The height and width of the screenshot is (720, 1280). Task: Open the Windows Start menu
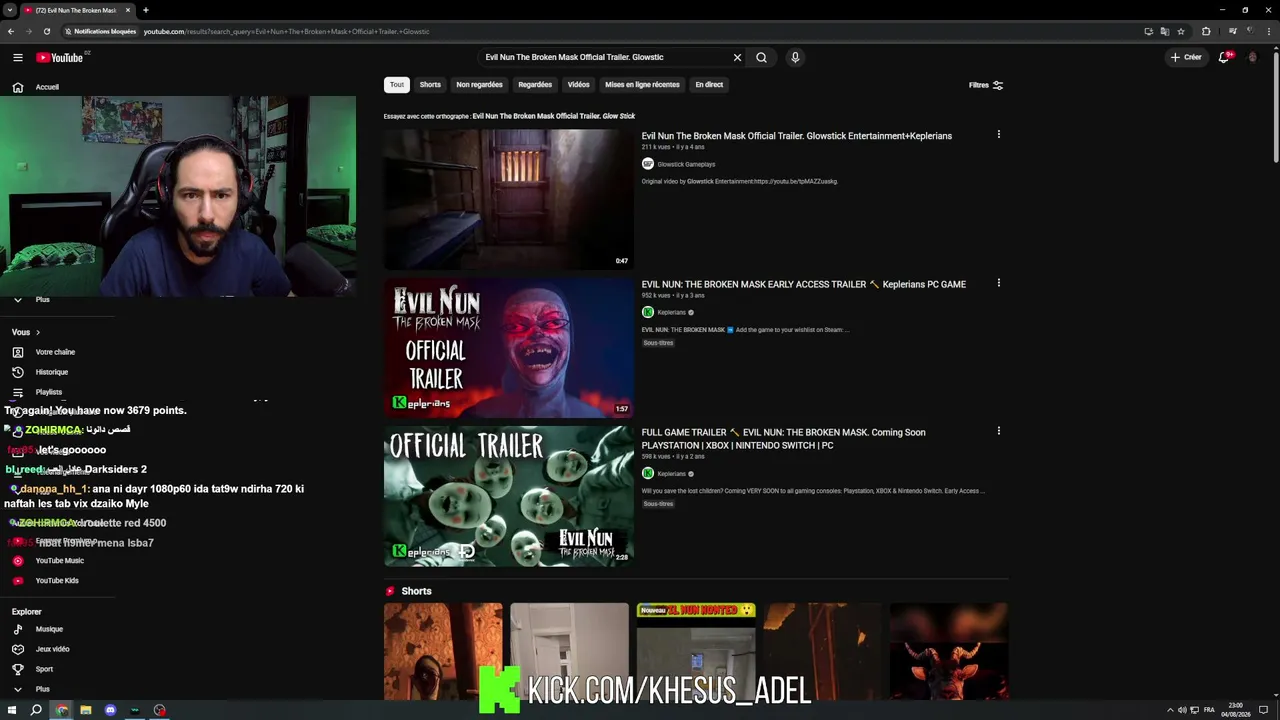(12, 710)
